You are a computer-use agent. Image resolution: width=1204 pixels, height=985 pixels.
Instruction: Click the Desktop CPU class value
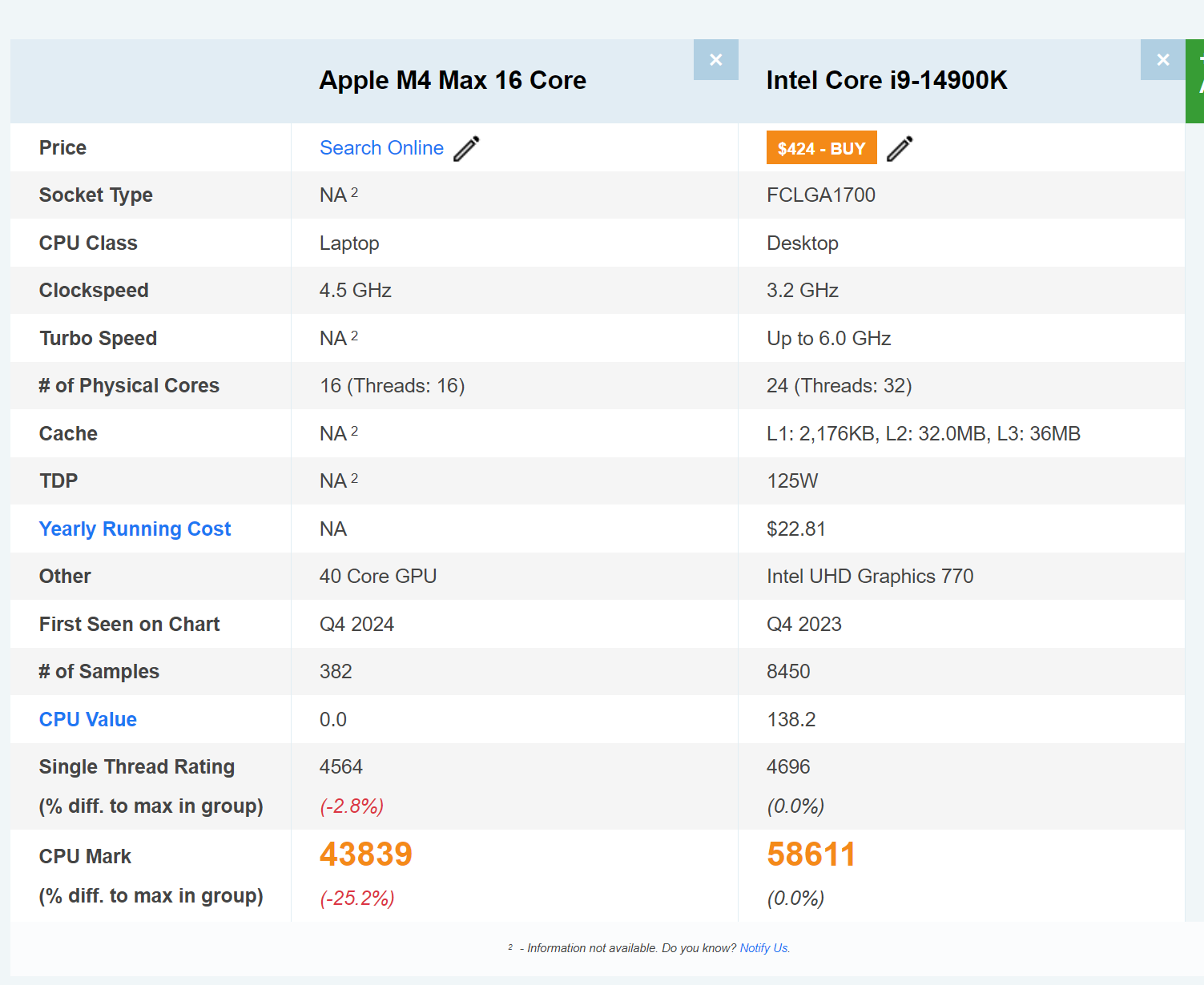803,243
